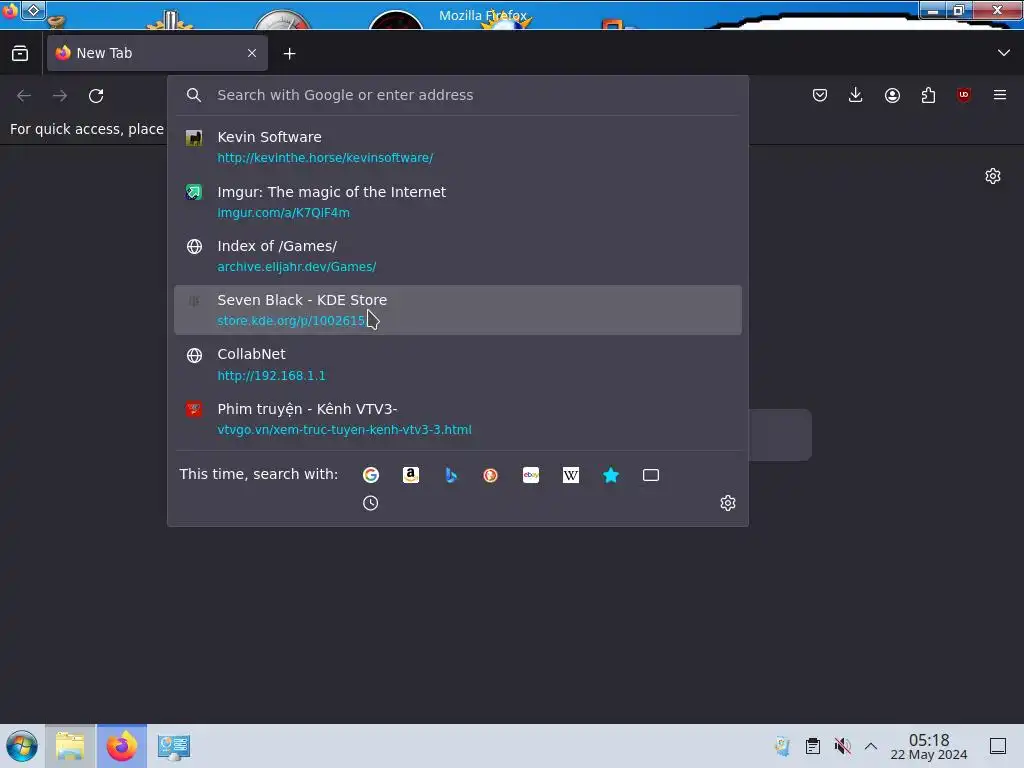Search open tabs icon
This screenshot has height=768, width=1024.
tap(651, 475)
